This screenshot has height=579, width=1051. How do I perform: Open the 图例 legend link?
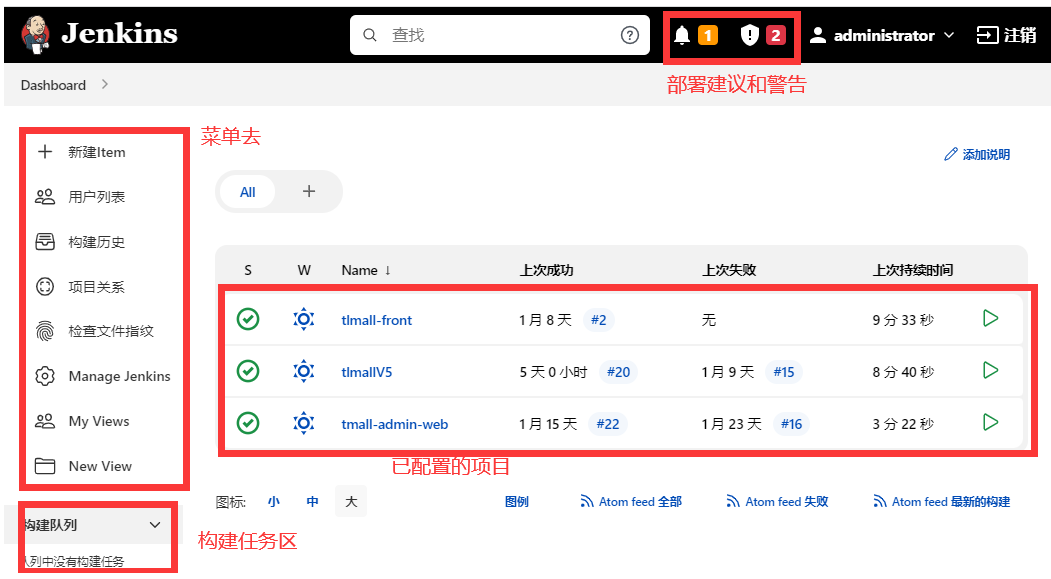517,501
